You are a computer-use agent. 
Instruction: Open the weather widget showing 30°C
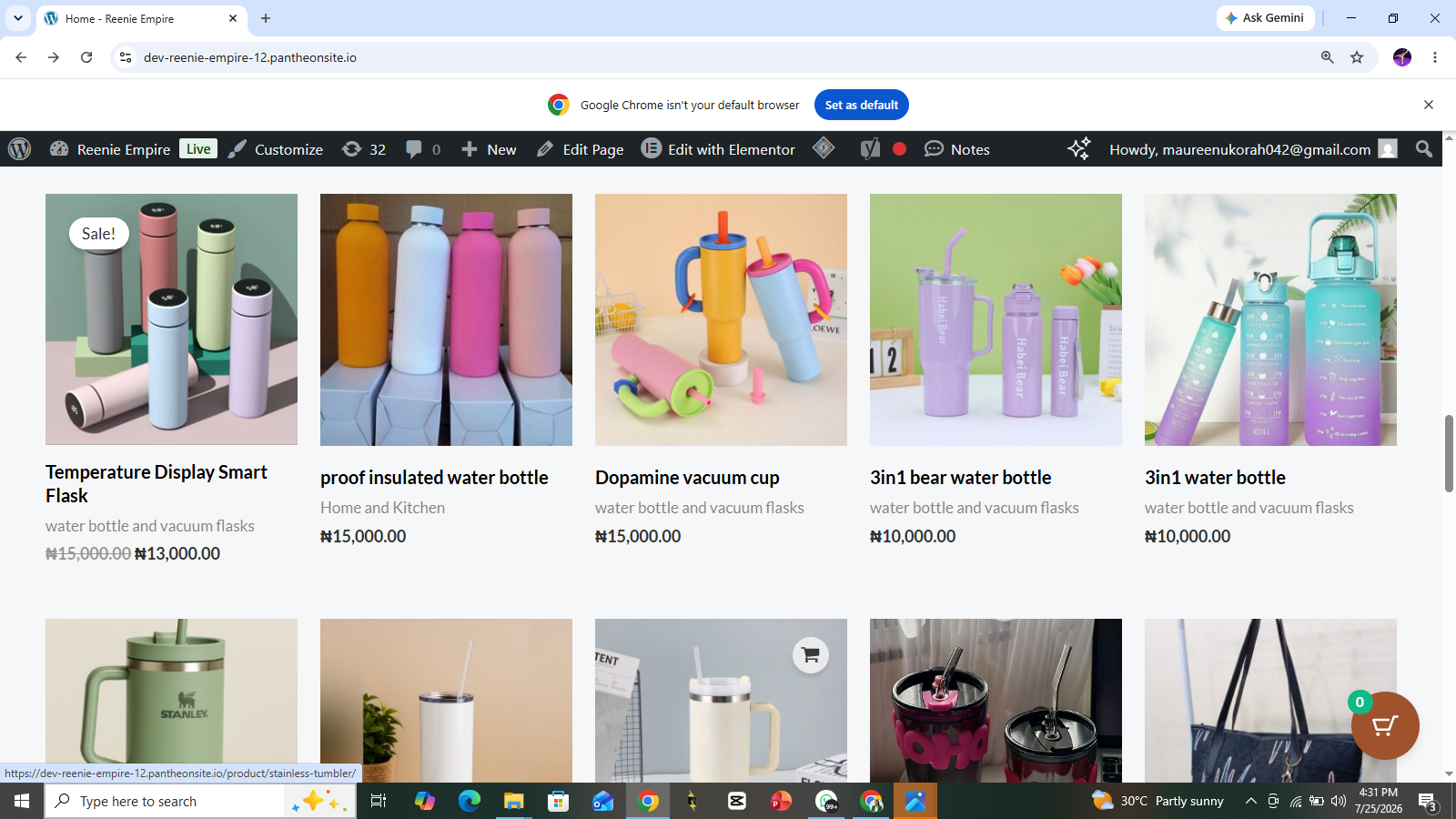(x=1158, y=801)
